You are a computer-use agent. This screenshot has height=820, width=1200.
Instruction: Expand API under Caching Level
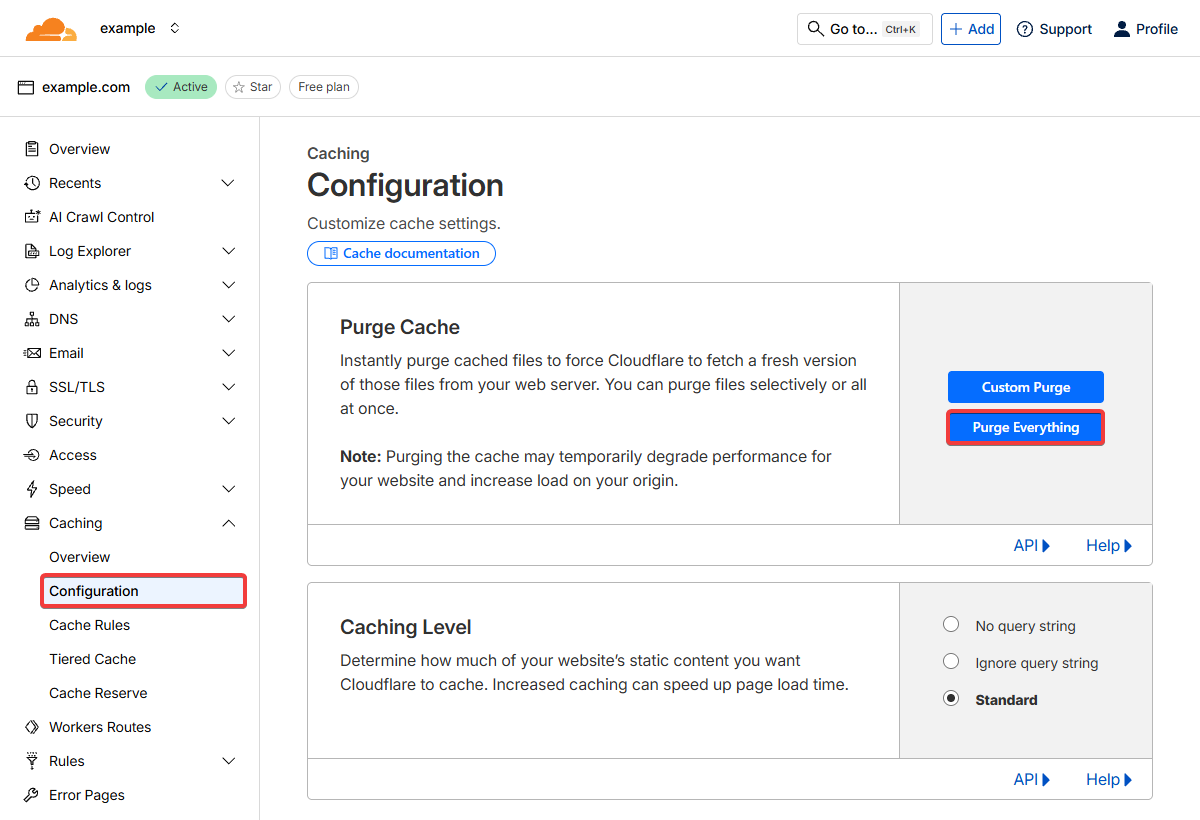1032,780
